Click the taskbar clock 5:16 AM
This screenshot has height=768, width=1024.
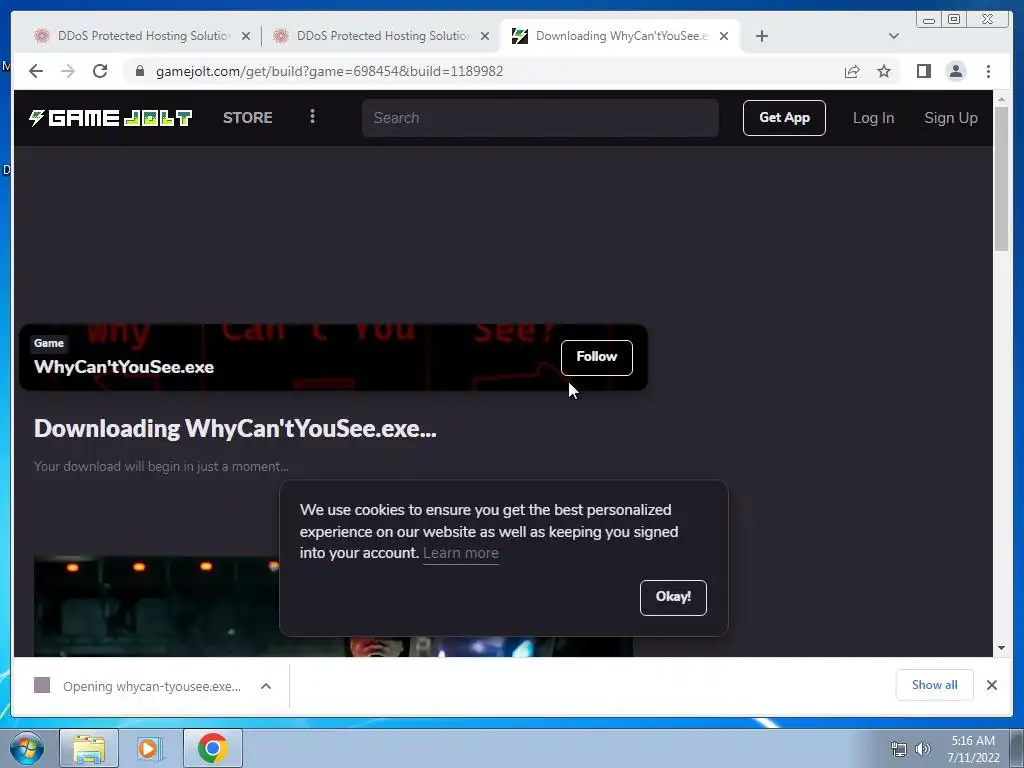pyautogui.click(x=973, y=741)
